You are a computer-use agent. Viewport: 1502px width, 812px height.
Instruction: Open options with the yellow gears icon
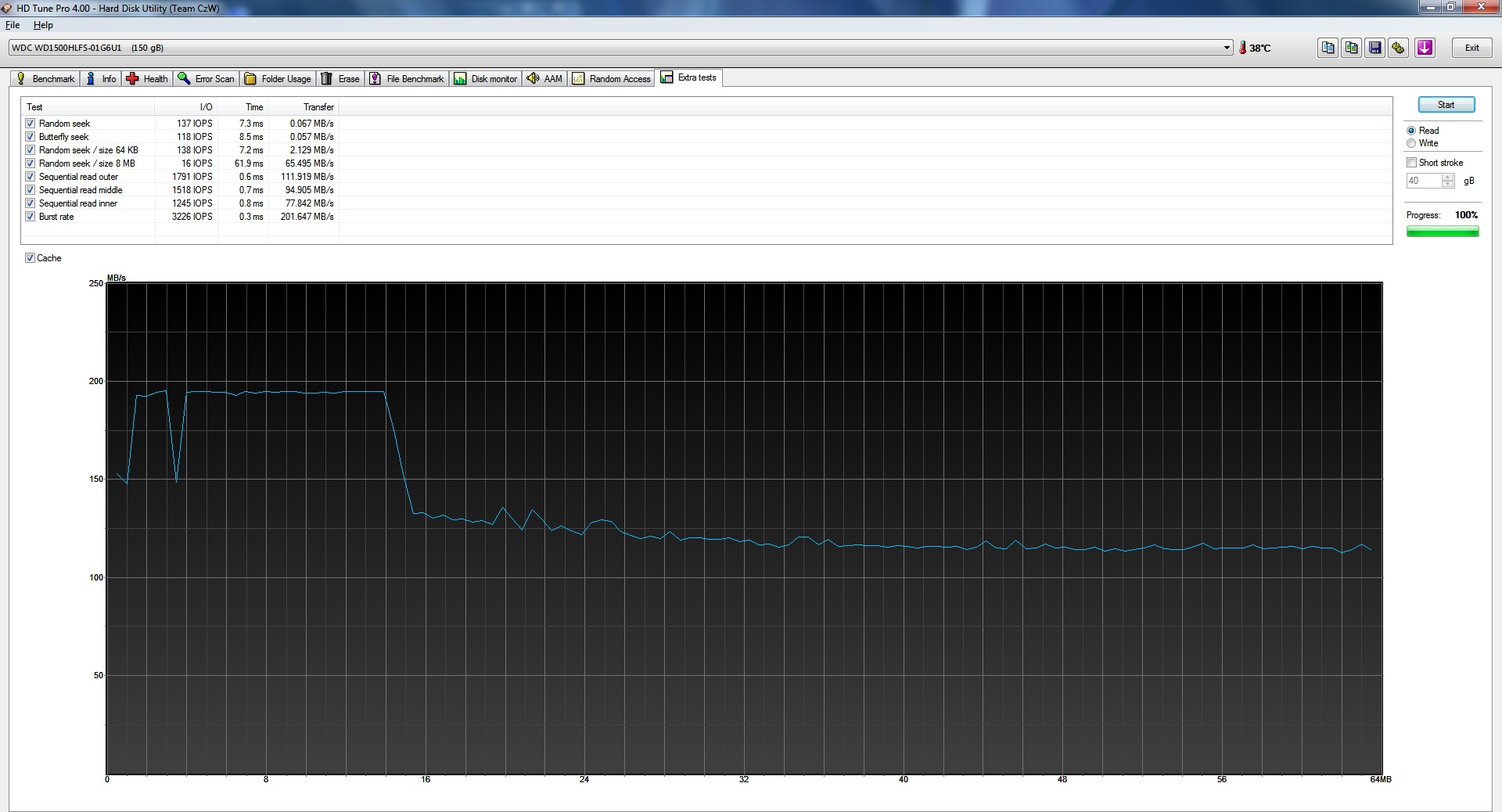pos(1398,48)
